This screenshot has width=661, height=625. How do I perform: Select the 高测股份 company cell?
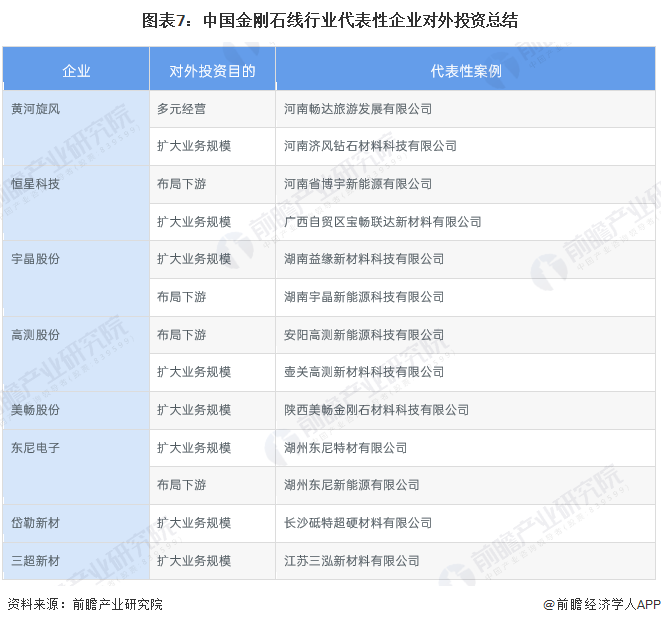coord(35,334)
